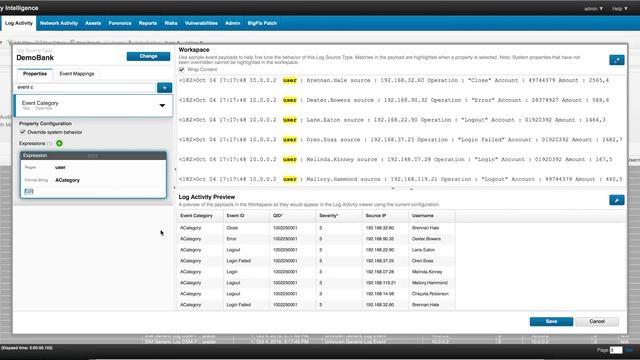Select the Mallory.Hammond Logout payload line
The height and width of the screenshot is (360, 640).
click(400, 179)
